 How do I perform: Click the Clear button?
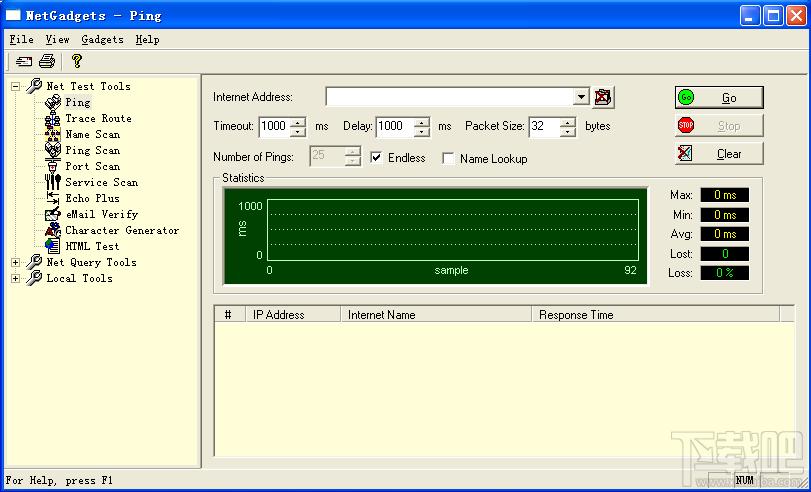719,154
